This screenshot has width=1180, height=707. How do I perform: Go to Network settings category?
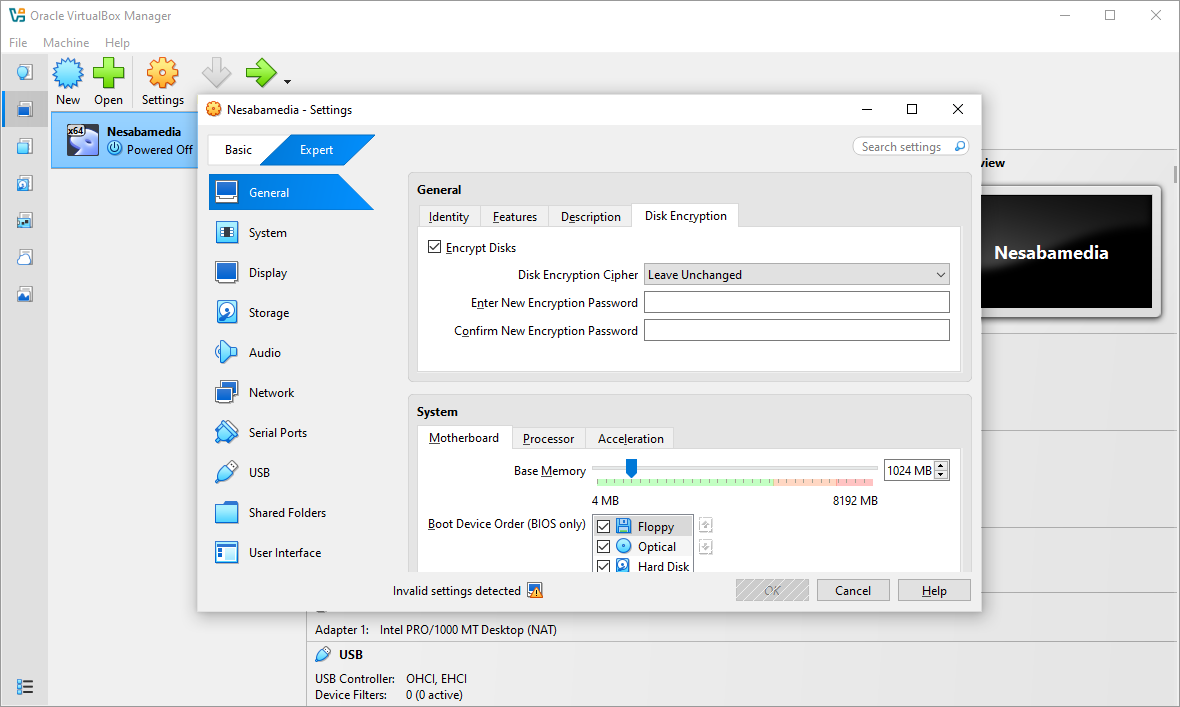pos(271,393)
